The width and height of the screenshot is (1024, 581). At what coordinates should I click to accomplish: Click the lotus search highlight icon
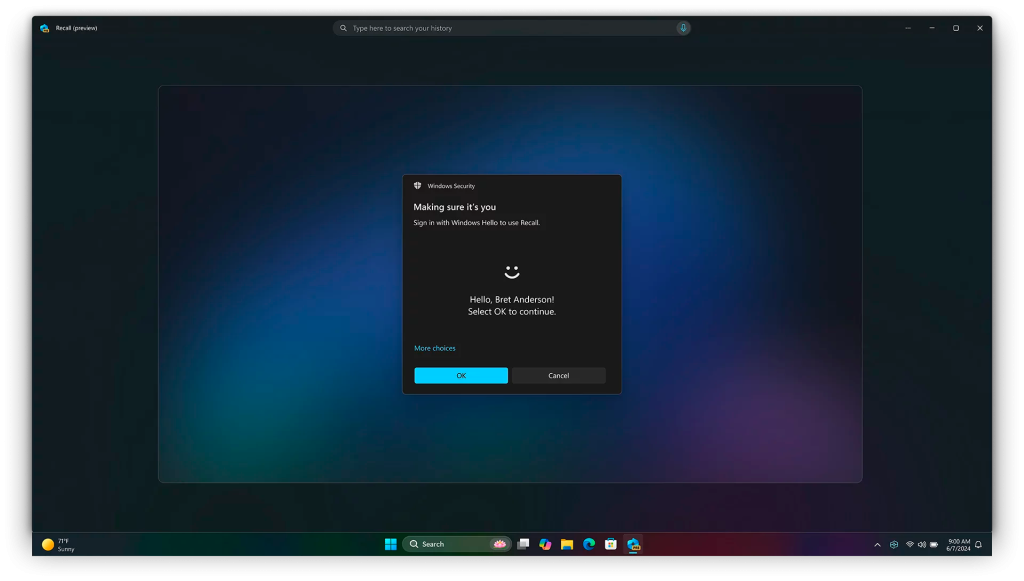[x=500, y=544]
